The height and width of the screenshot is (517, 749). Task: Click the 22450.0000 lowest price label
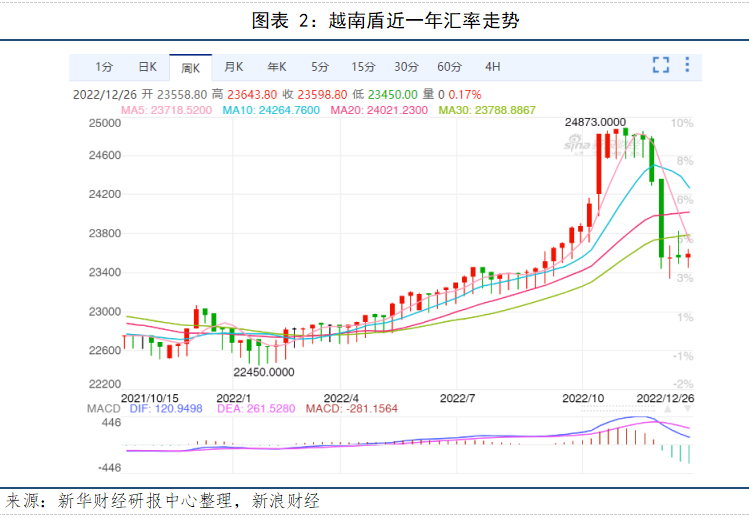click(x=264, y=372)
